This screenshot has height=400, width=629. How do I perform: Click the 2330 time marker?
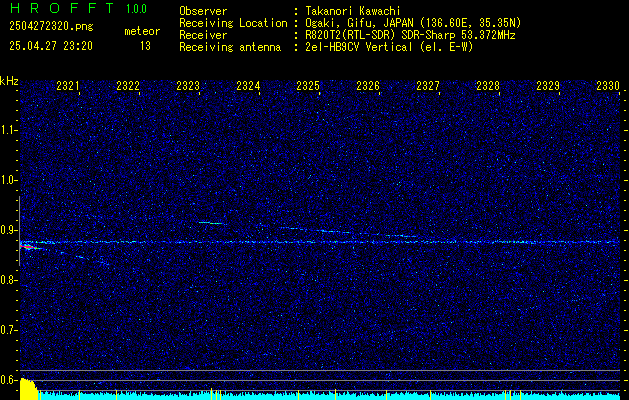coord(608,85)
